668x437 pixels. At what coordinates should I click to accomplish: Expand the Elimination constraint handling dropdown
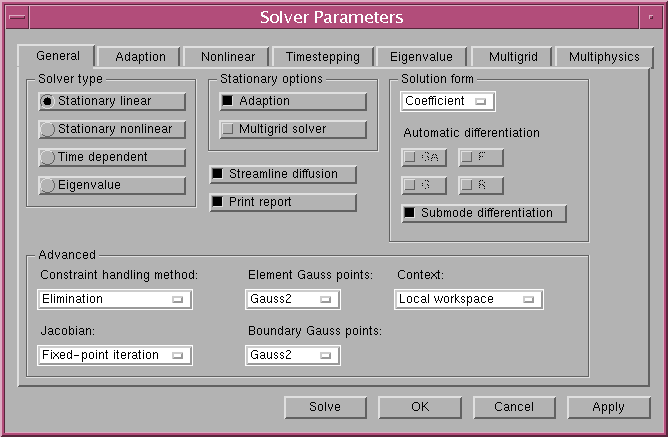point(115,299)
